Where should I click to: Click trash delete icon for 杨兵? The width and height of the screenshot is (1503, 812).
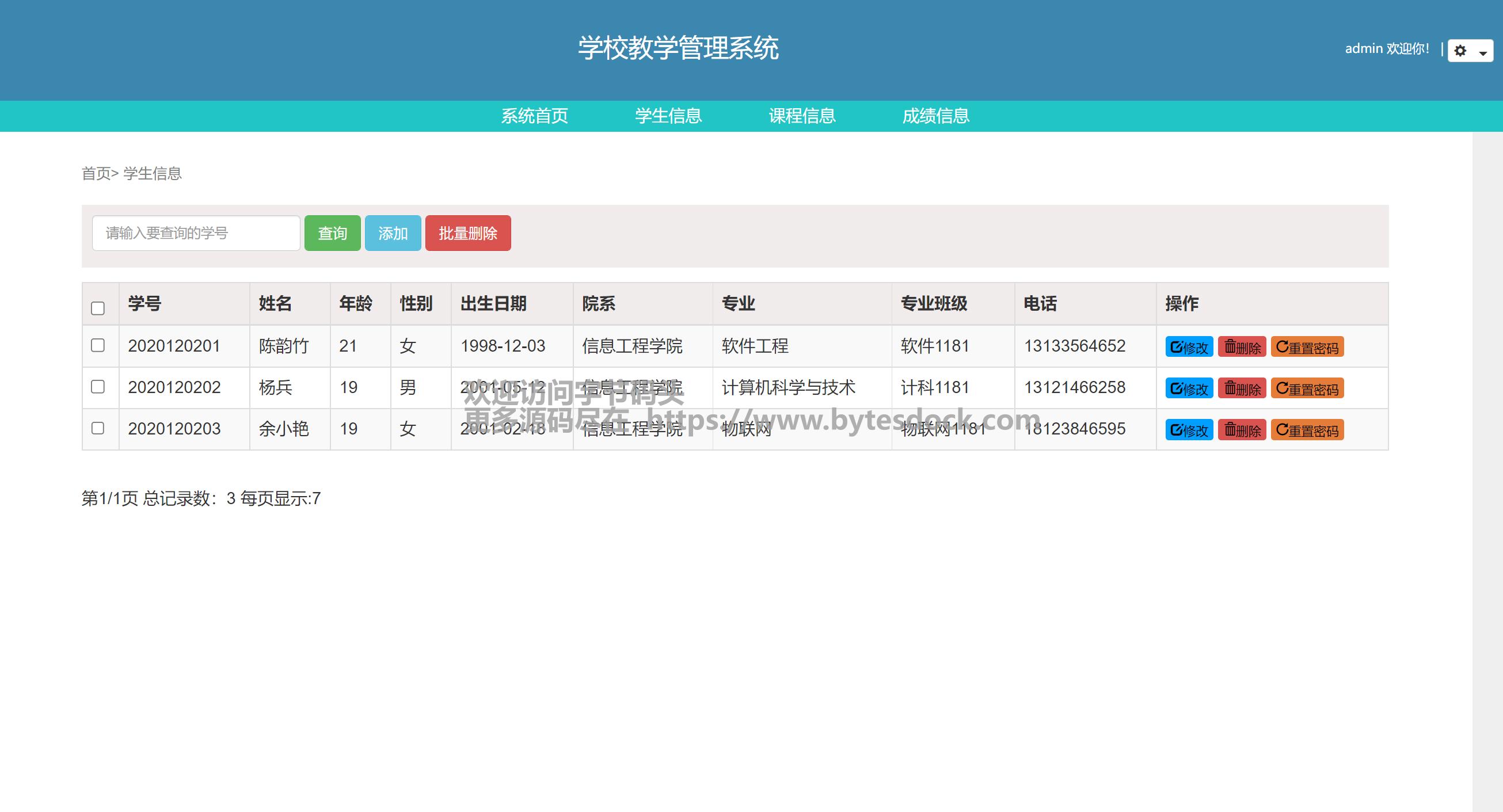click(x=1230, y=388)
